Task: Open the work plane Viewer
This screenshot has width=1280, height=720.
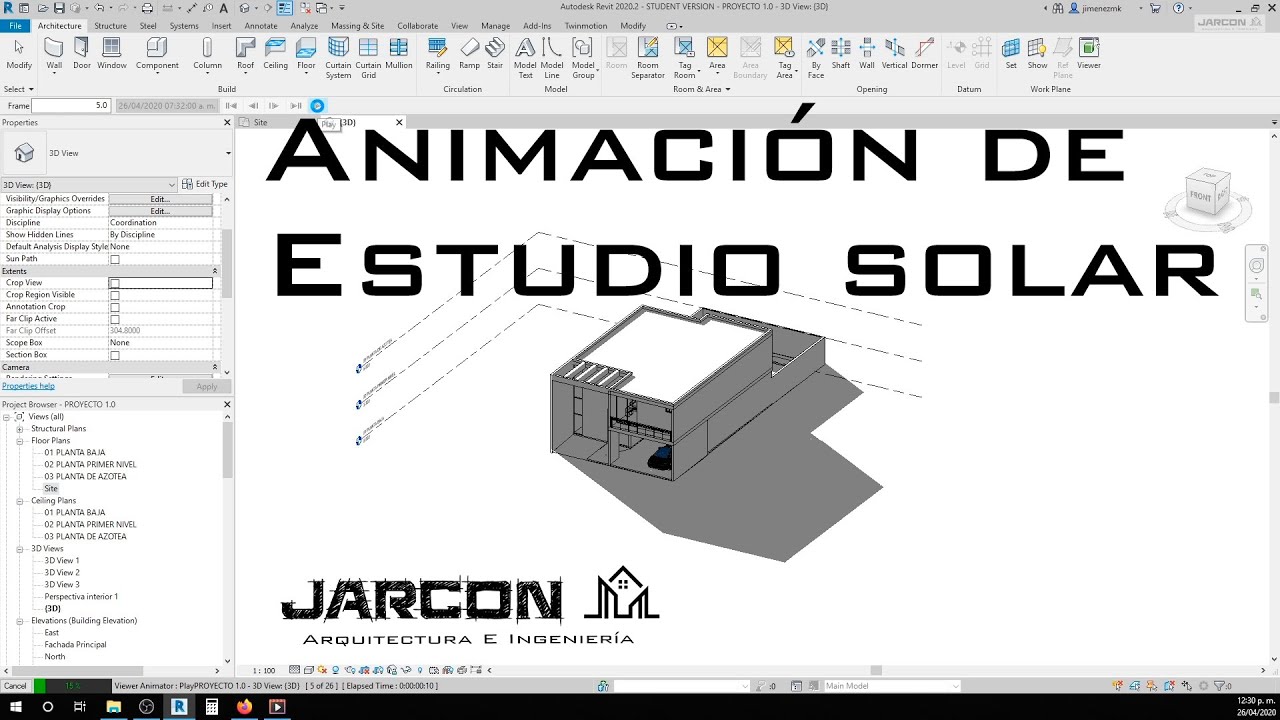Action: pos(1089,53)
